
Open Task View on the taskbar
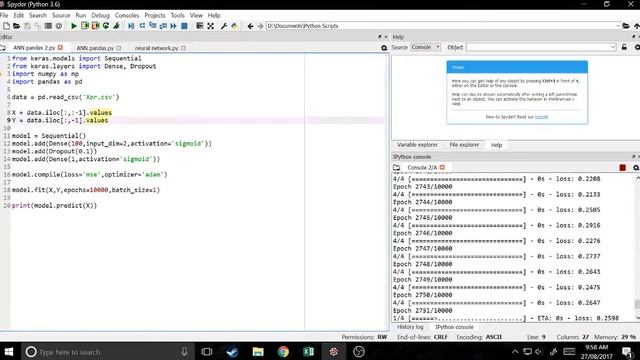[x=207, y=351]
